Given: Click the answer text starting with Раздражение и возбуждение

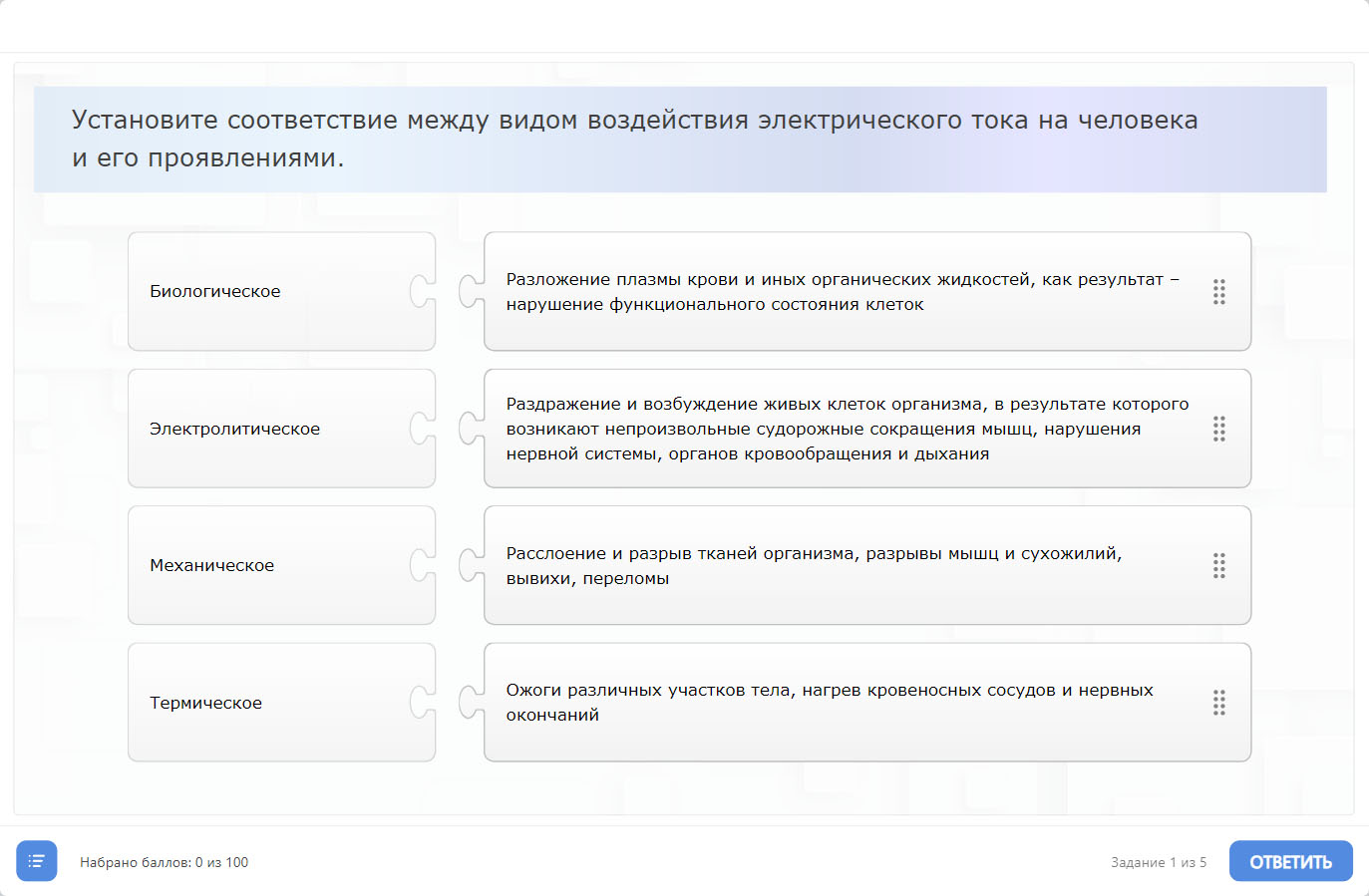Looking at the screenshot, I should pyautogui.click(x=847, y=429).
